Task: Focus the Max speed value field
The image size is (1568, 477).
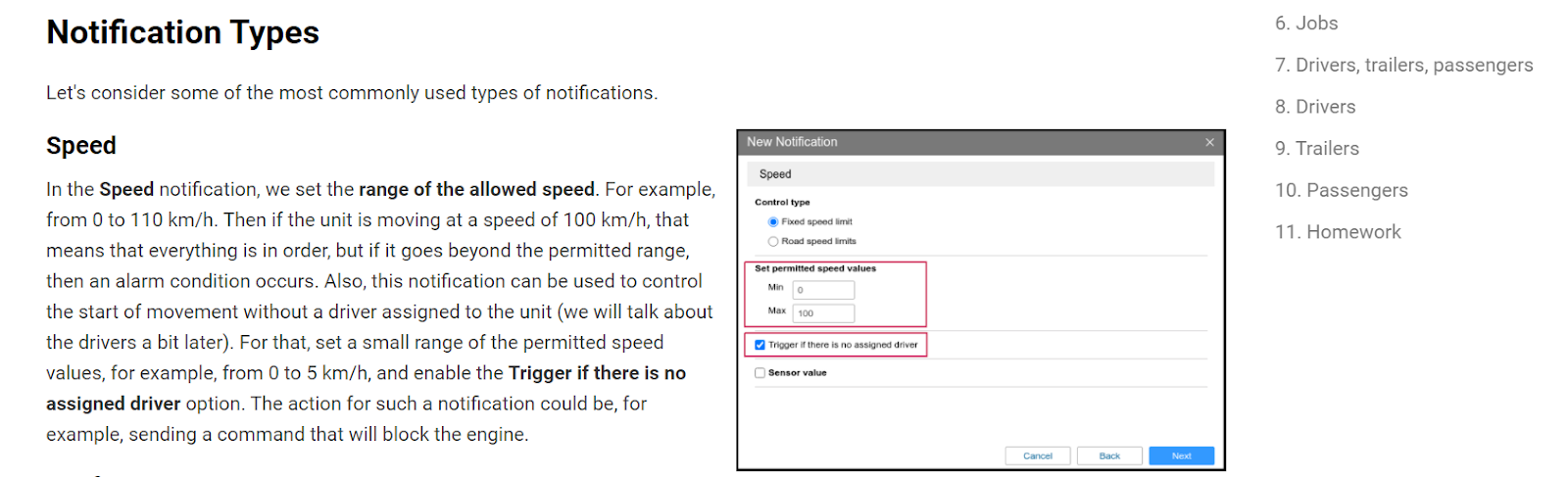Action: [x=823, y=313]
